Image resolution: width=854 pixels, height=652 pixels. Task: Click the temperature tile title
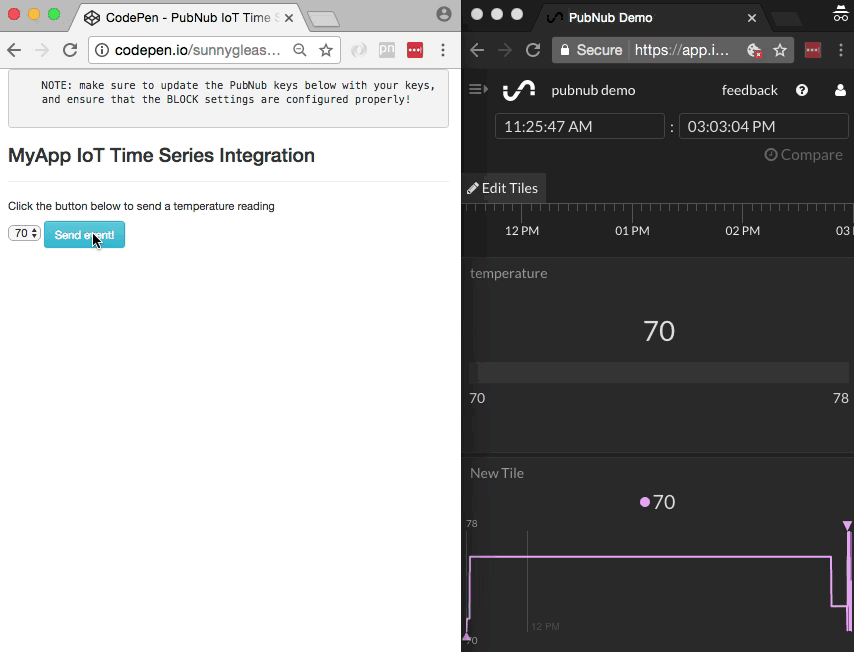(509, 273)
